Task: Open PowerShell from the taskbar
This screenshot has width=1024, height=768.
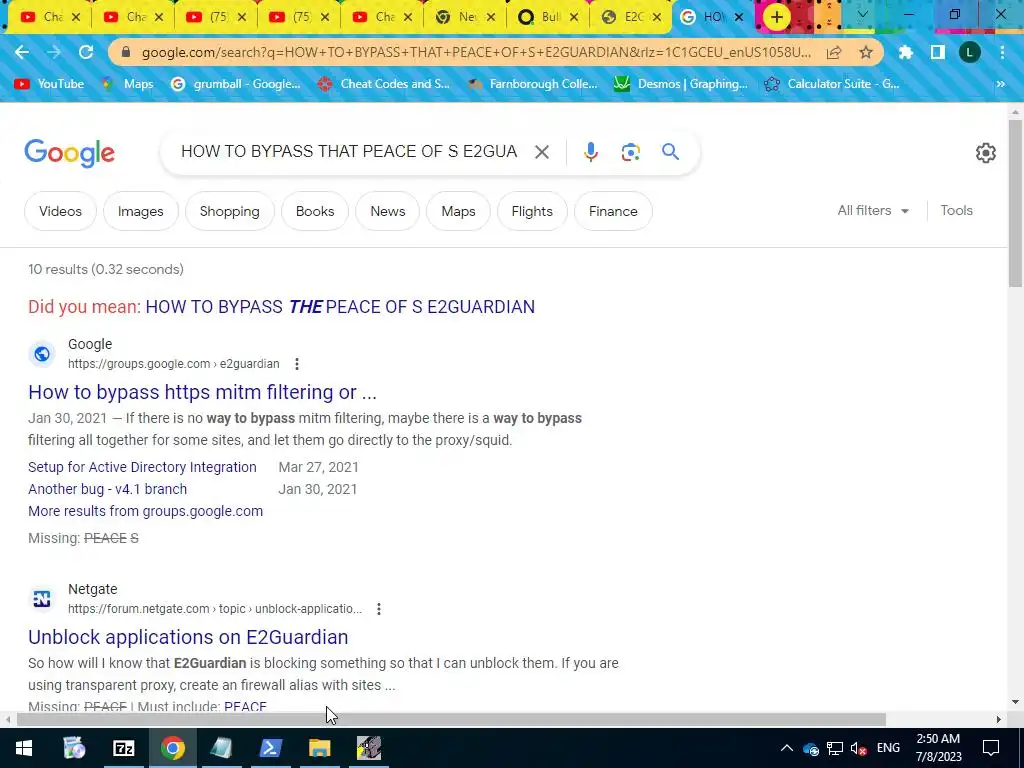Action: 270,748
